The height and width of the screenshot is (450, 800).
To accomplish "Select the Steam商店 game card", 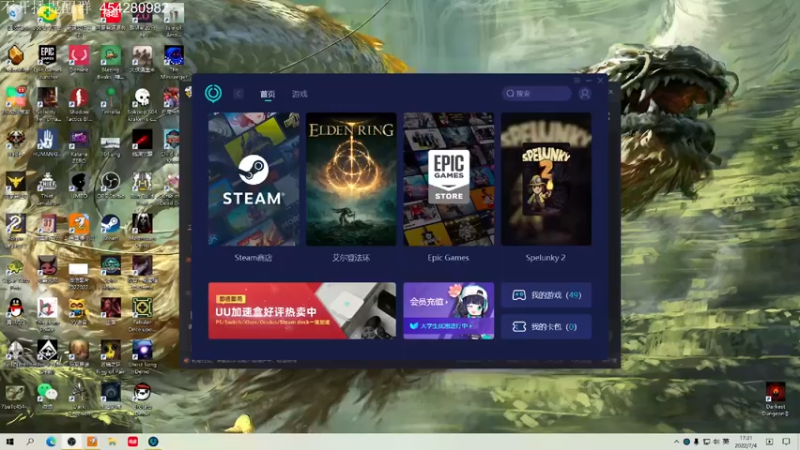I will (254, 179).
